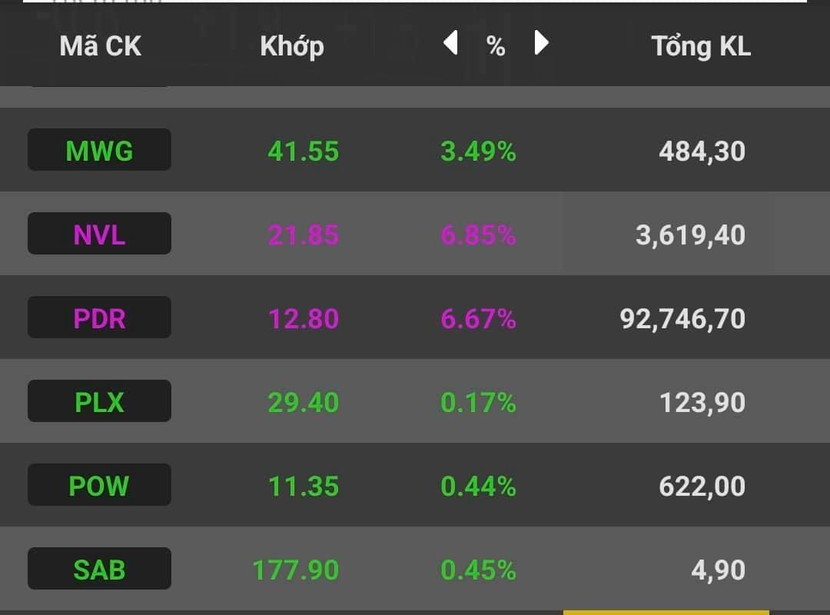Select the Tổng KL column header
This screenshot has width=830, height=615.
(700, 46)
